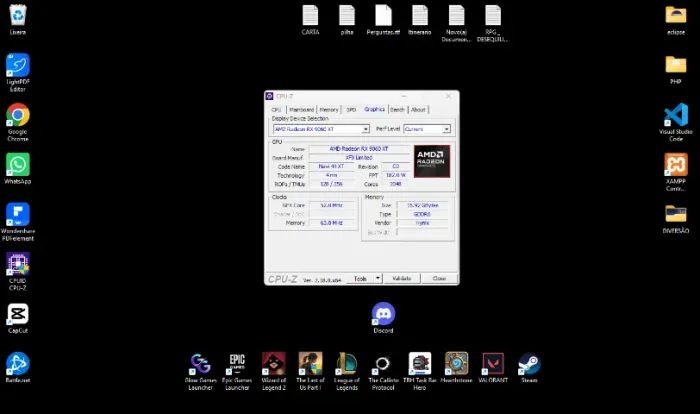Click the Memory Size GBytes value

[x=422, y=205]
